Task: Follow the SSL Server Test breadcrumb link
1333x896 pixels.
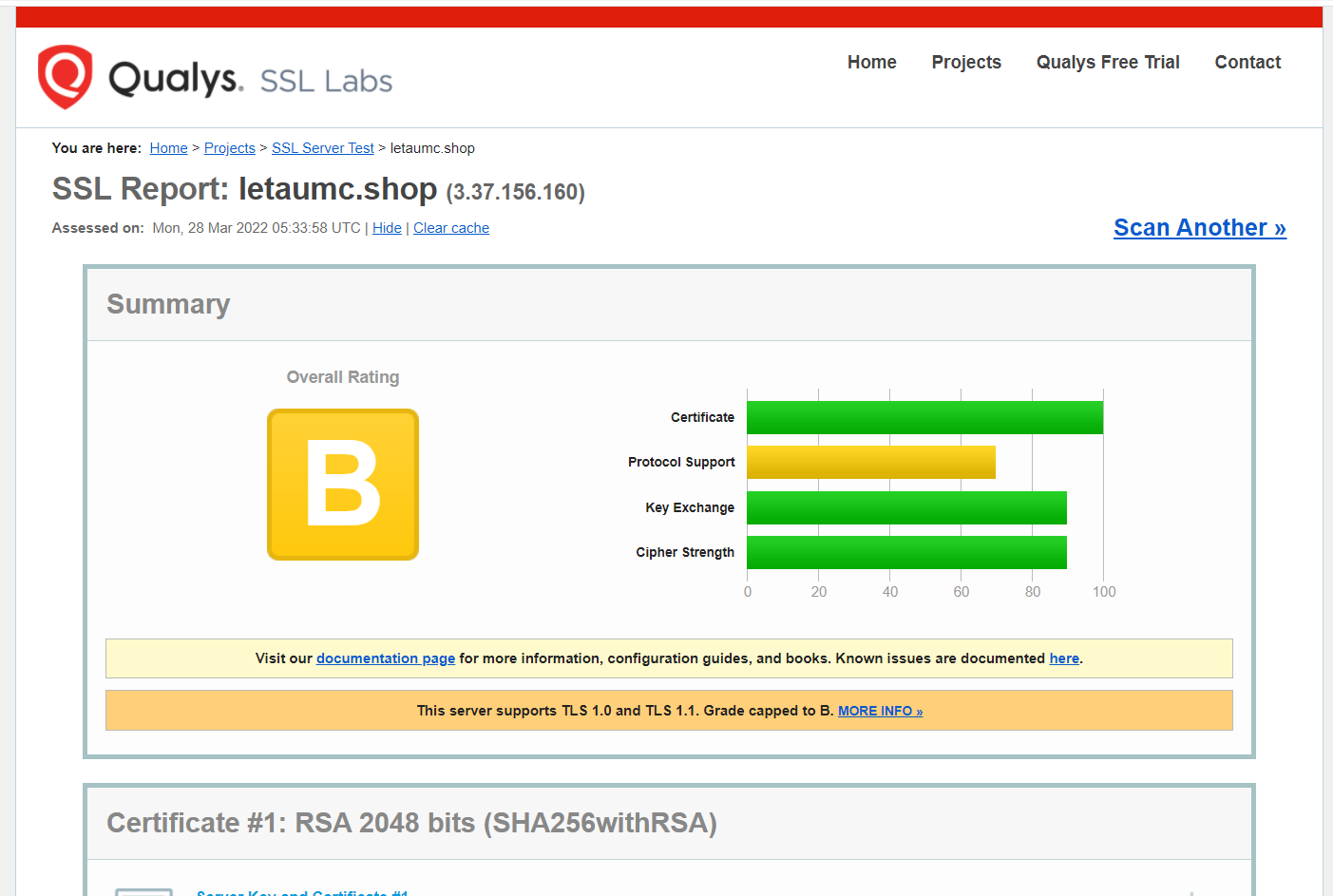Action: coord(323,148)
